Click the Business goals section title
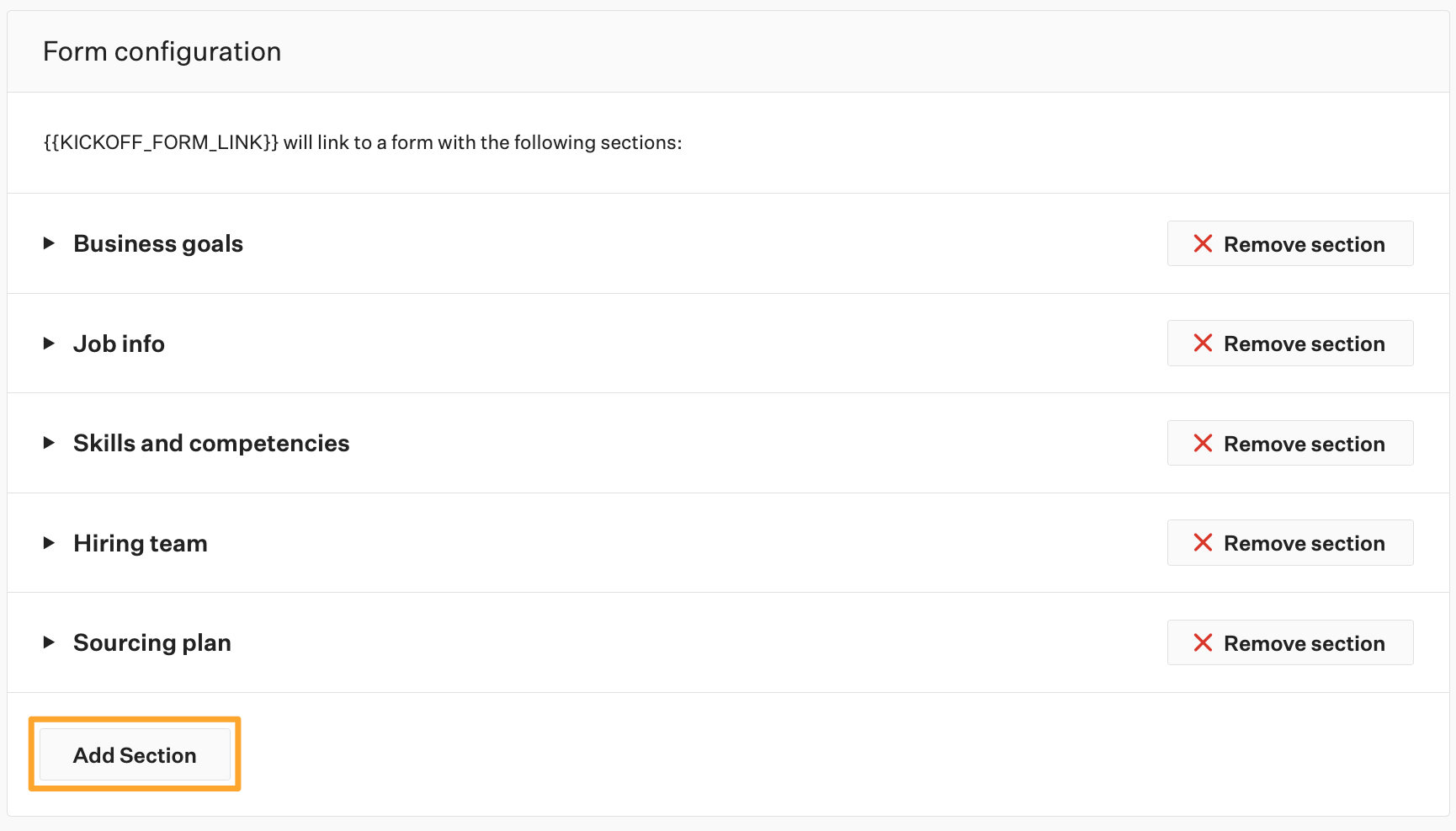The height and width of the screenshot is (831, 1456). (157, 243)
